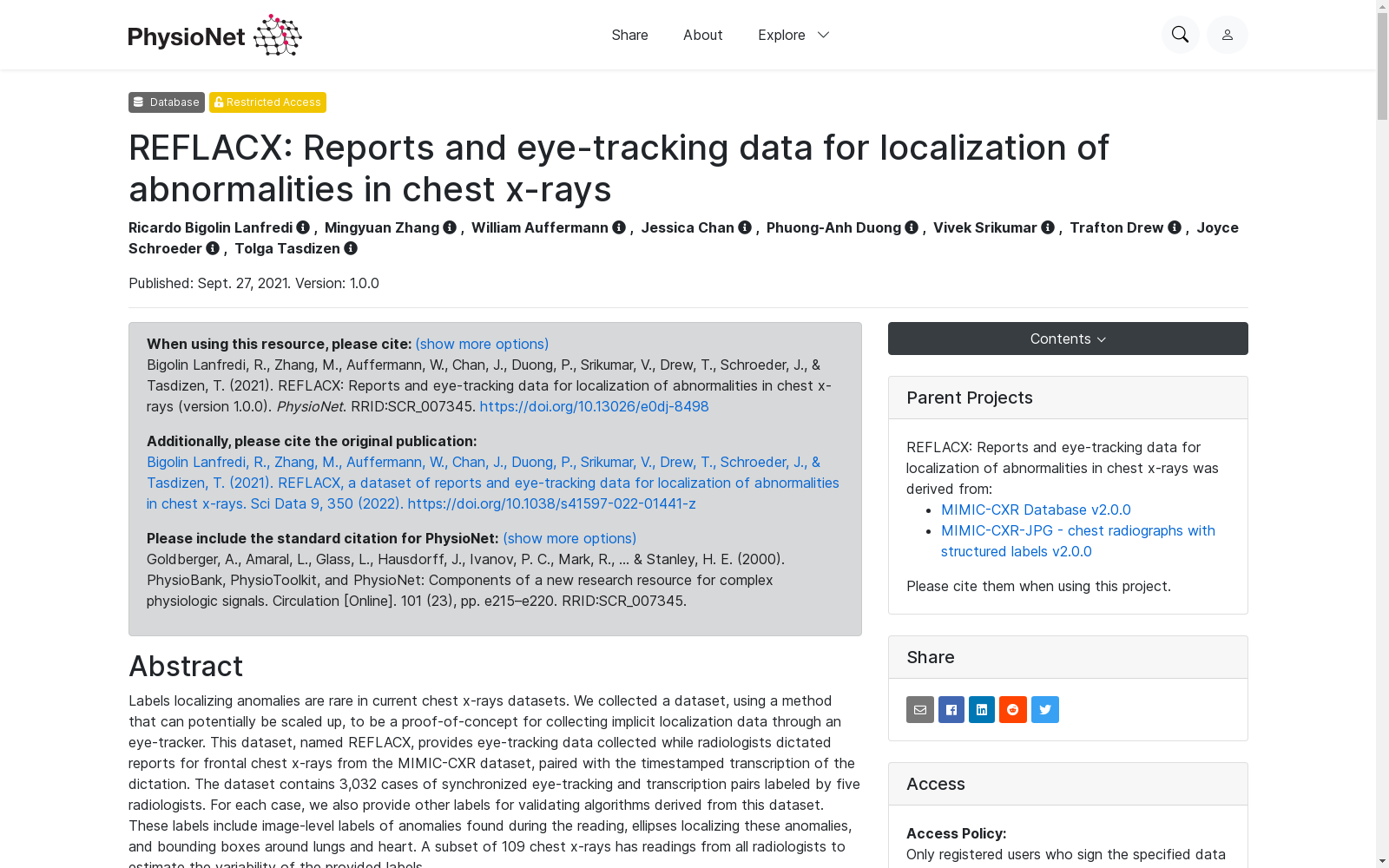Image resolution: width=1389 pixels, height=868 pixels.
Task: Show info for Vivek Srikumar
Action: click(x=1048, y=227)
